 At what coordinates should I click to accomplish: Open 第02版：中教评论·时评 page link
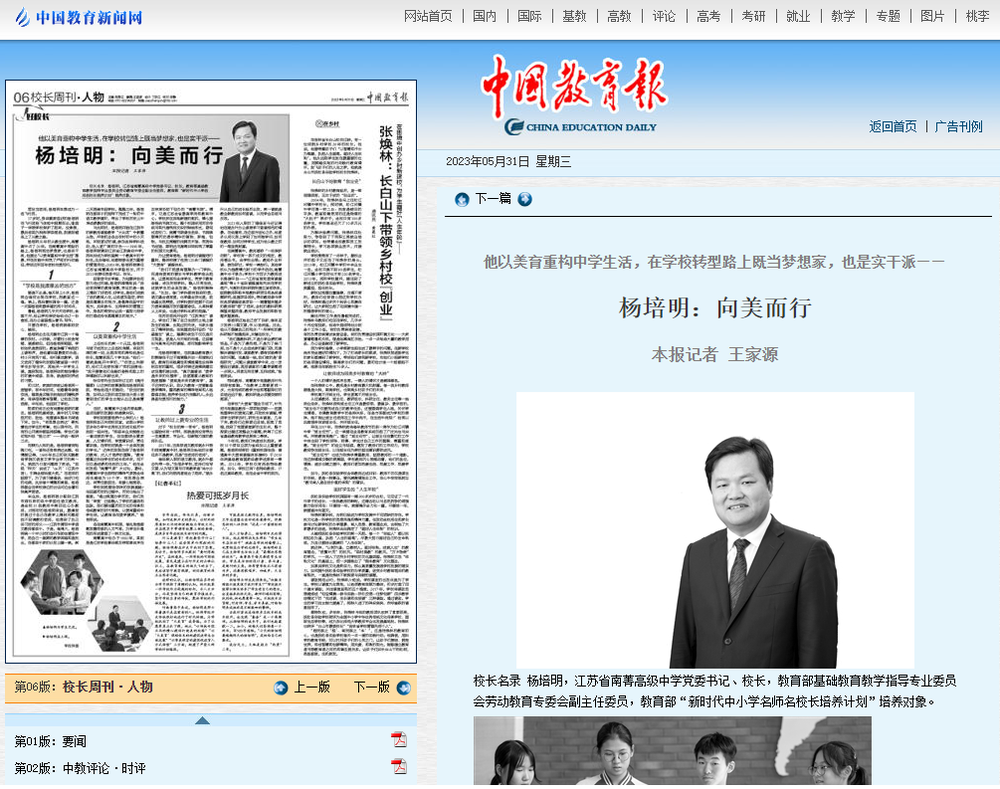80,768
